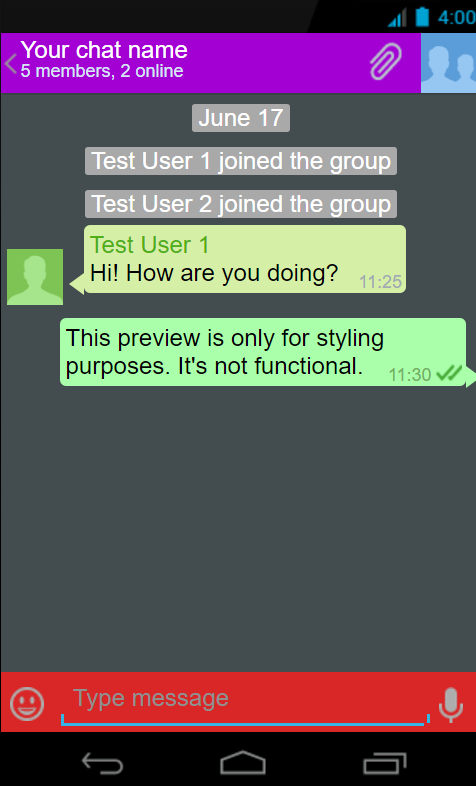
Task: Tap the Android home navigation button
Action: point(243,762)
